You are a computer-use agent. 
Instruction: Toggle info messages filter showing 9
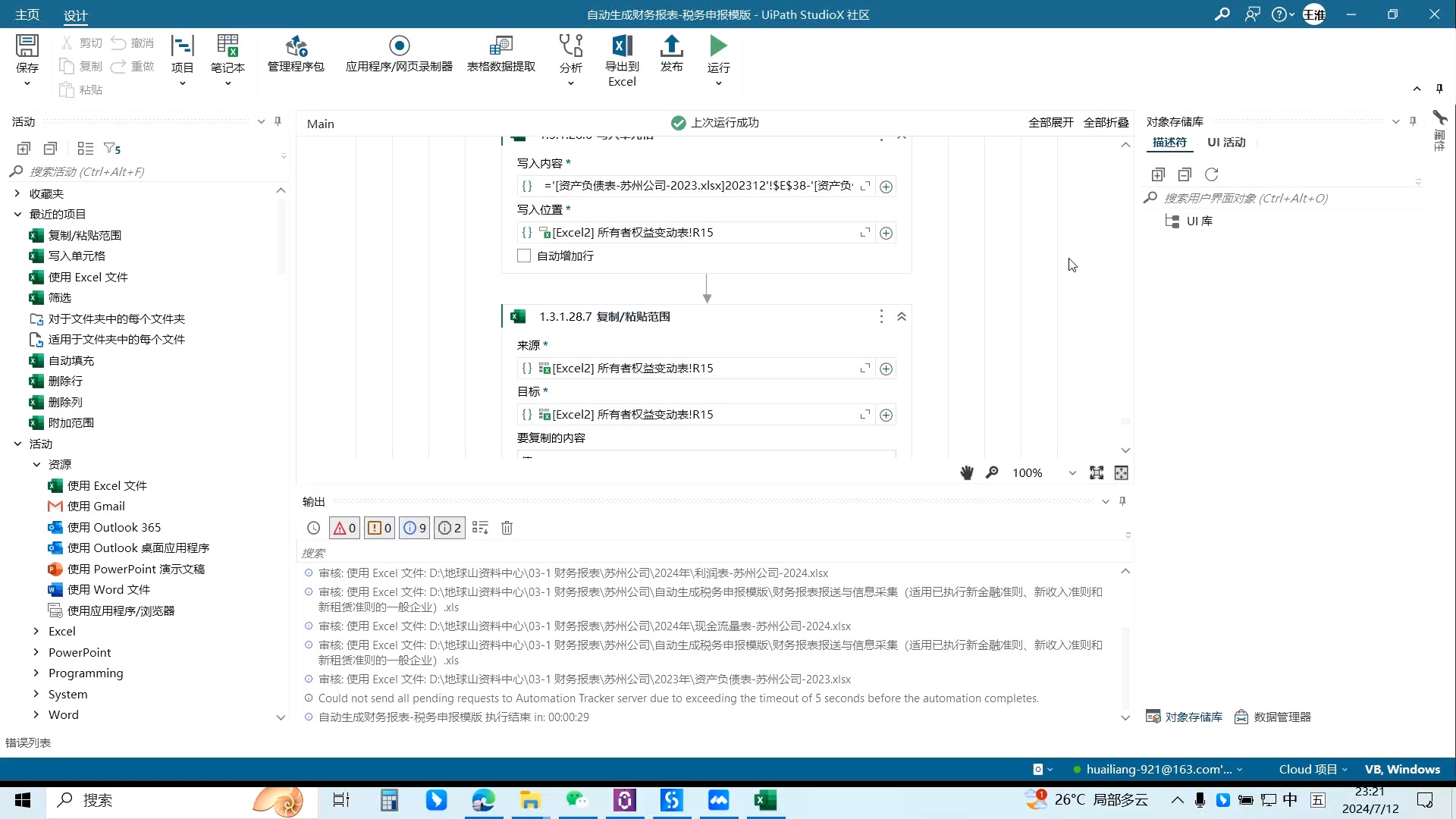click(415, 528)
